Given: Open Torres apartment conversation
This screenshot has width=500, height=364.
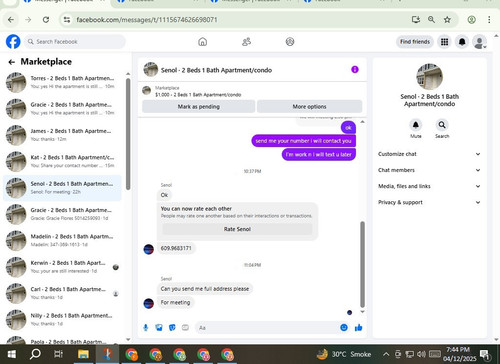Looking at the screenshot, I should click(62, 82).
